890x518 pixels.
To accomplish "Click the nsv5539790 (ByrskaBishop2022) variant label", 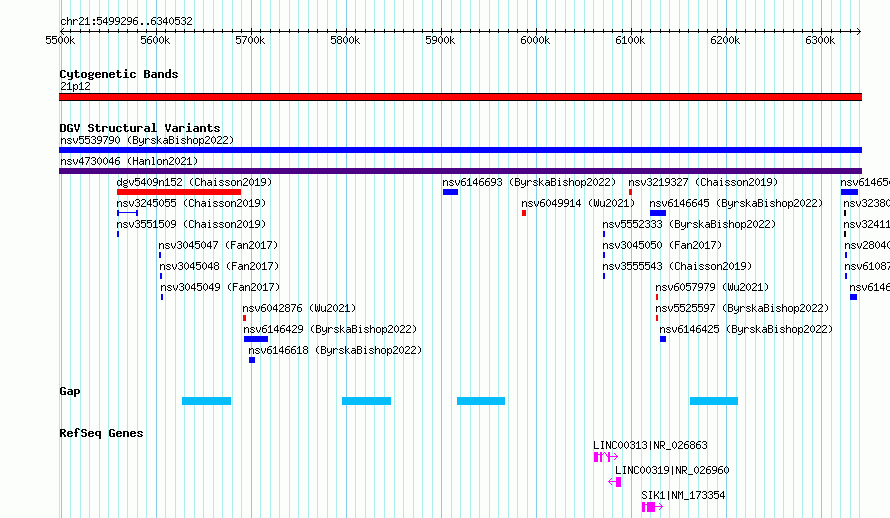I will pos(147,140).
